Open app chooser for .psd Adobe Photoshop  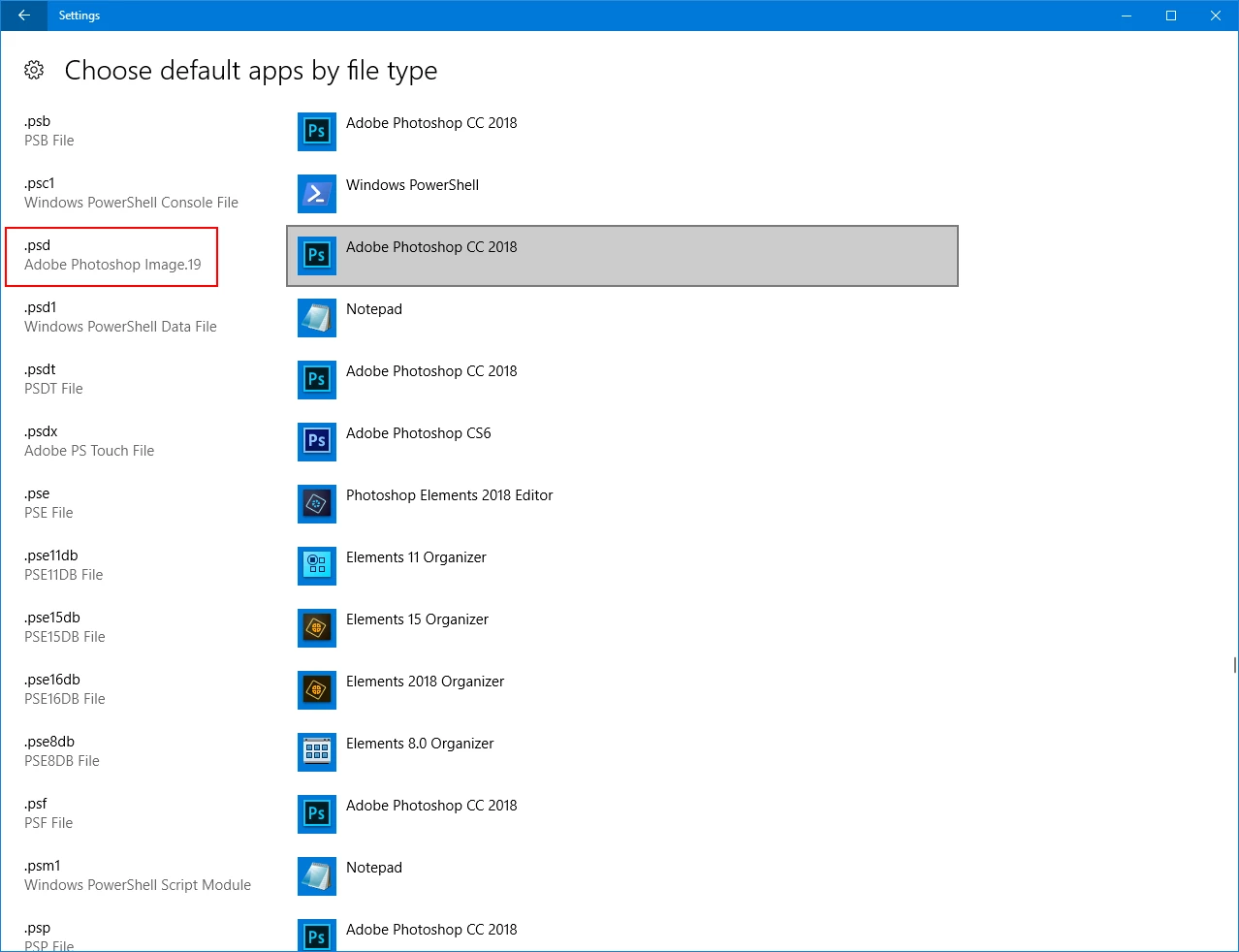622,256
